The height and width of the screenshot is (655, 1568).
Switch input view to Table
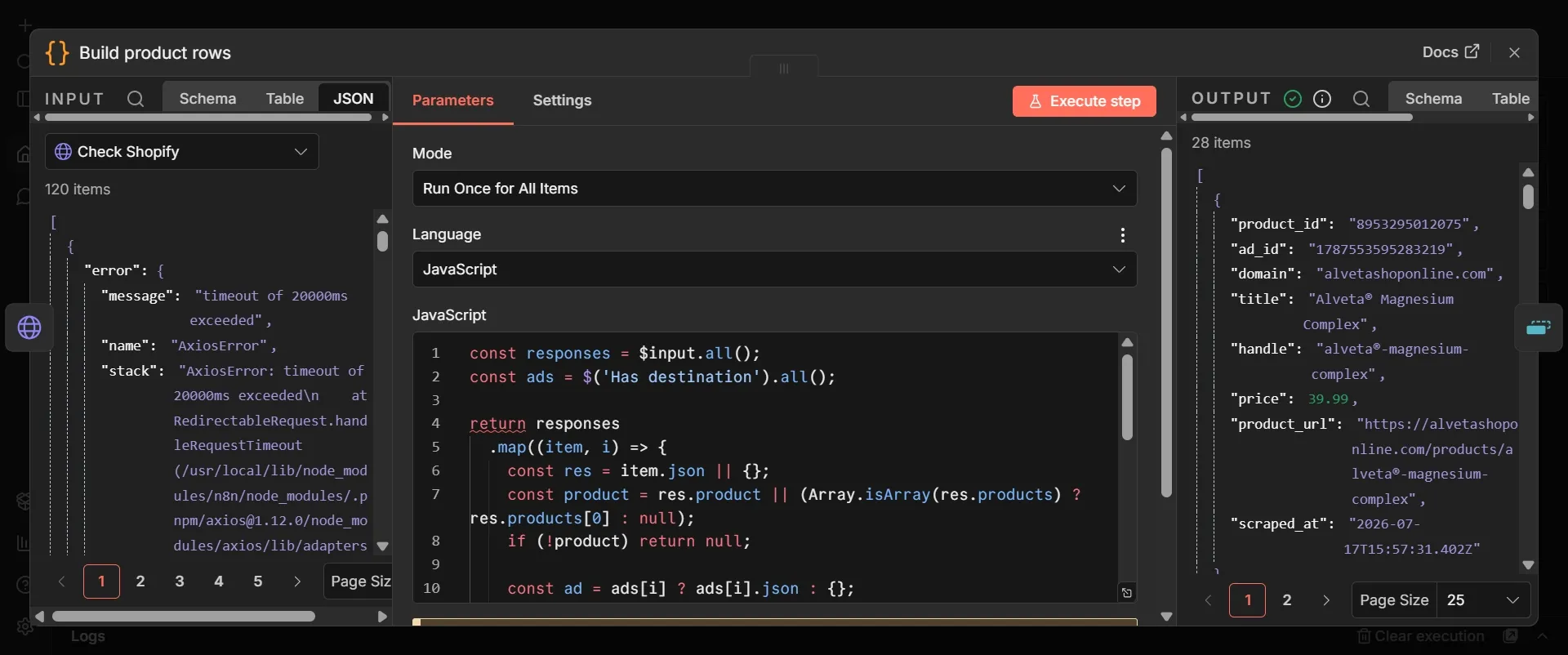coord(284,98)
